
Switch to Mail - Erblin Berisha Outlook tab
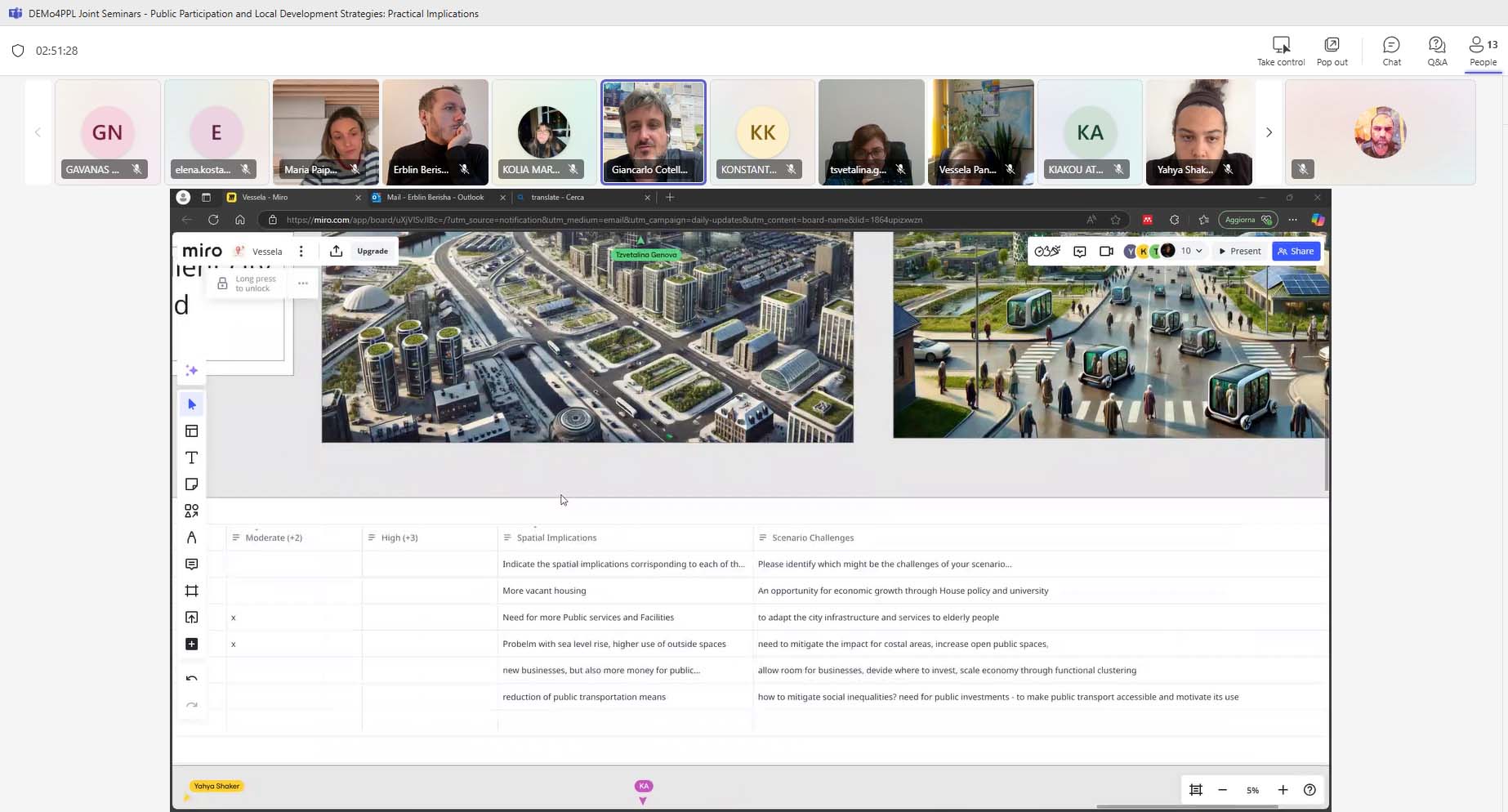[438, 198]
